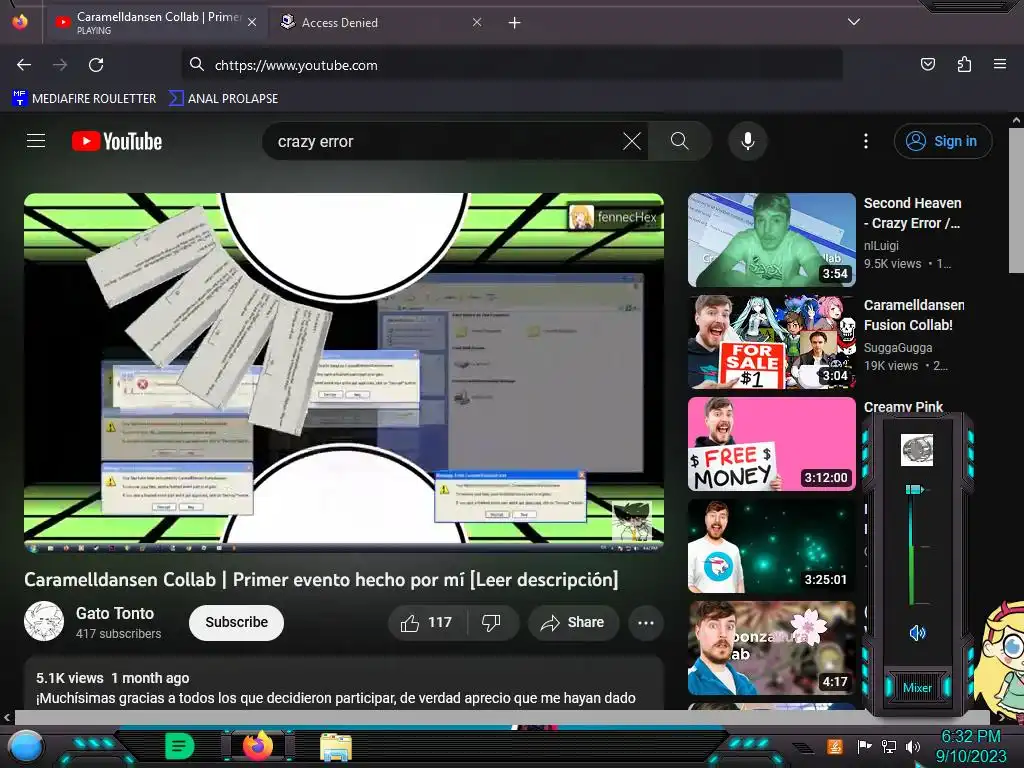The height and width of the screenshot is (768, 1024).
Task: Click the video title text
Action: [321, 580]
